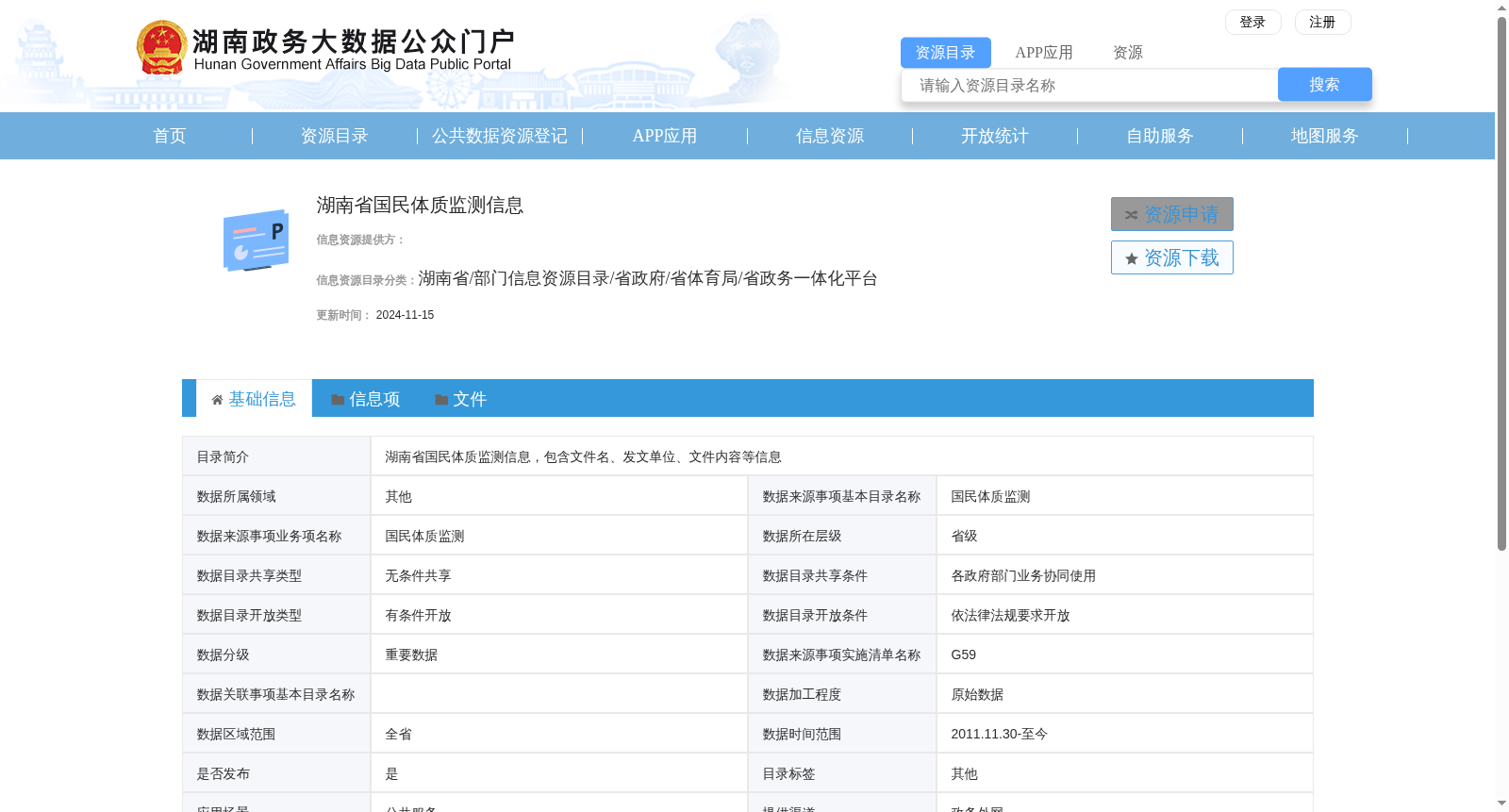
Task: Click the 资源申请 button
Action: (1172, 214)
